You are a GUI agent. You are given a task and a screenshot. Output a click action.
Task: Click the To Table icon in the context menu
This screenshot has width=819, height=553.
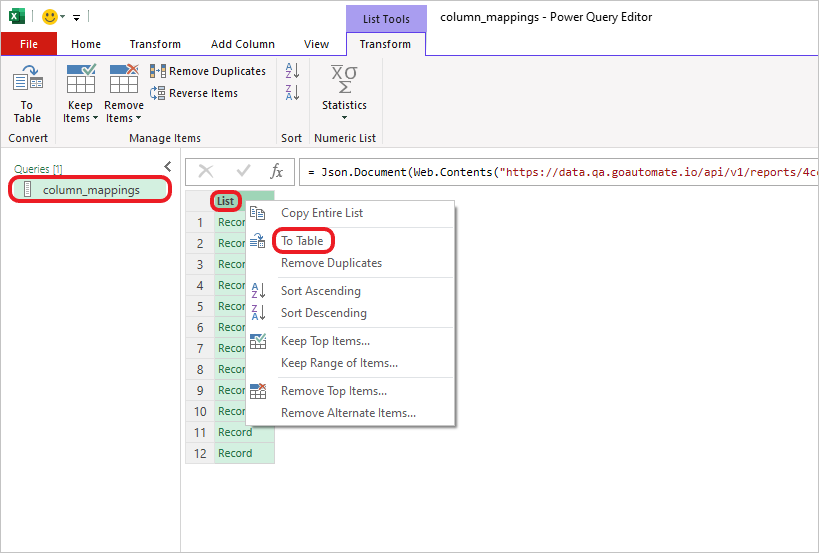[x=258, y=240]
